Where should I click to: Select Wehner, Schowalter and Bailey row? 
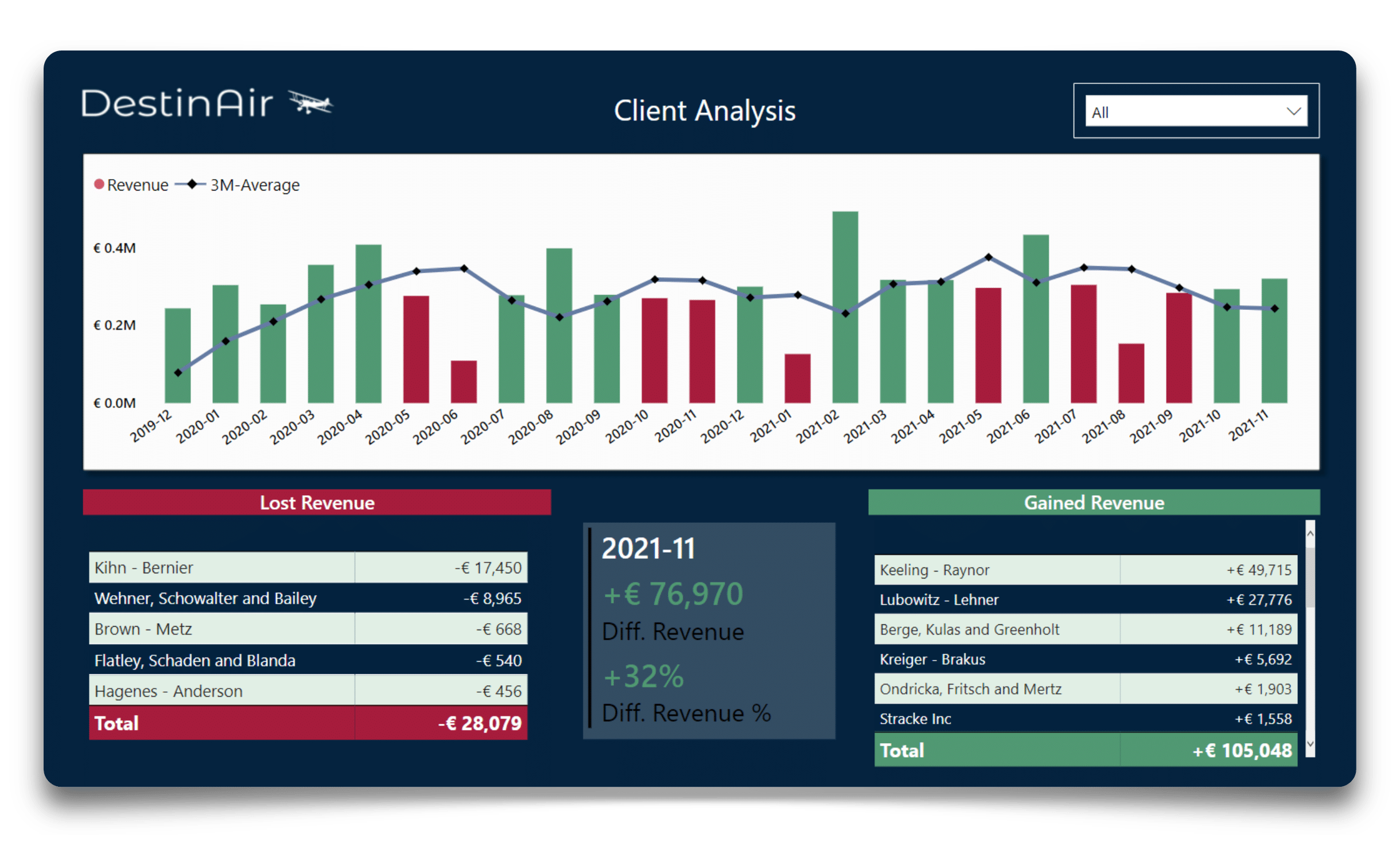(308, 598)
